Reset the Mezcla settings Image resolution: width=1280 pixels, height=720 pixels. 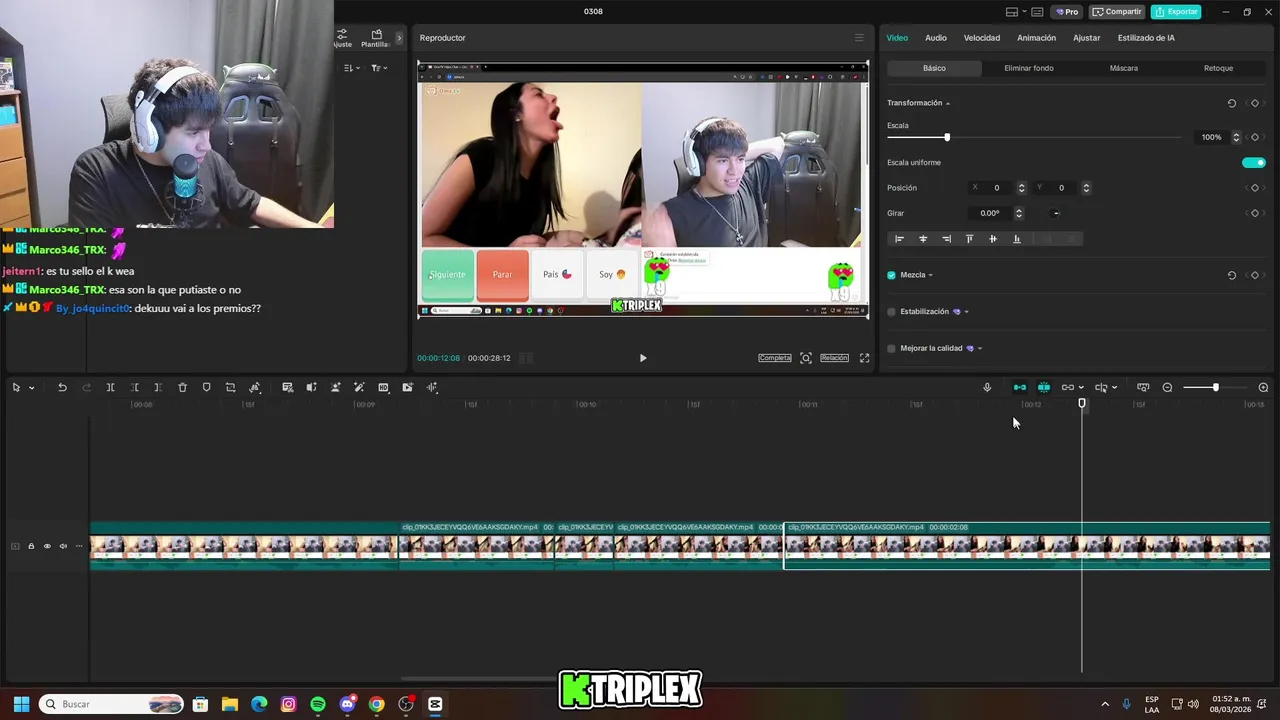coord(1231,275)
